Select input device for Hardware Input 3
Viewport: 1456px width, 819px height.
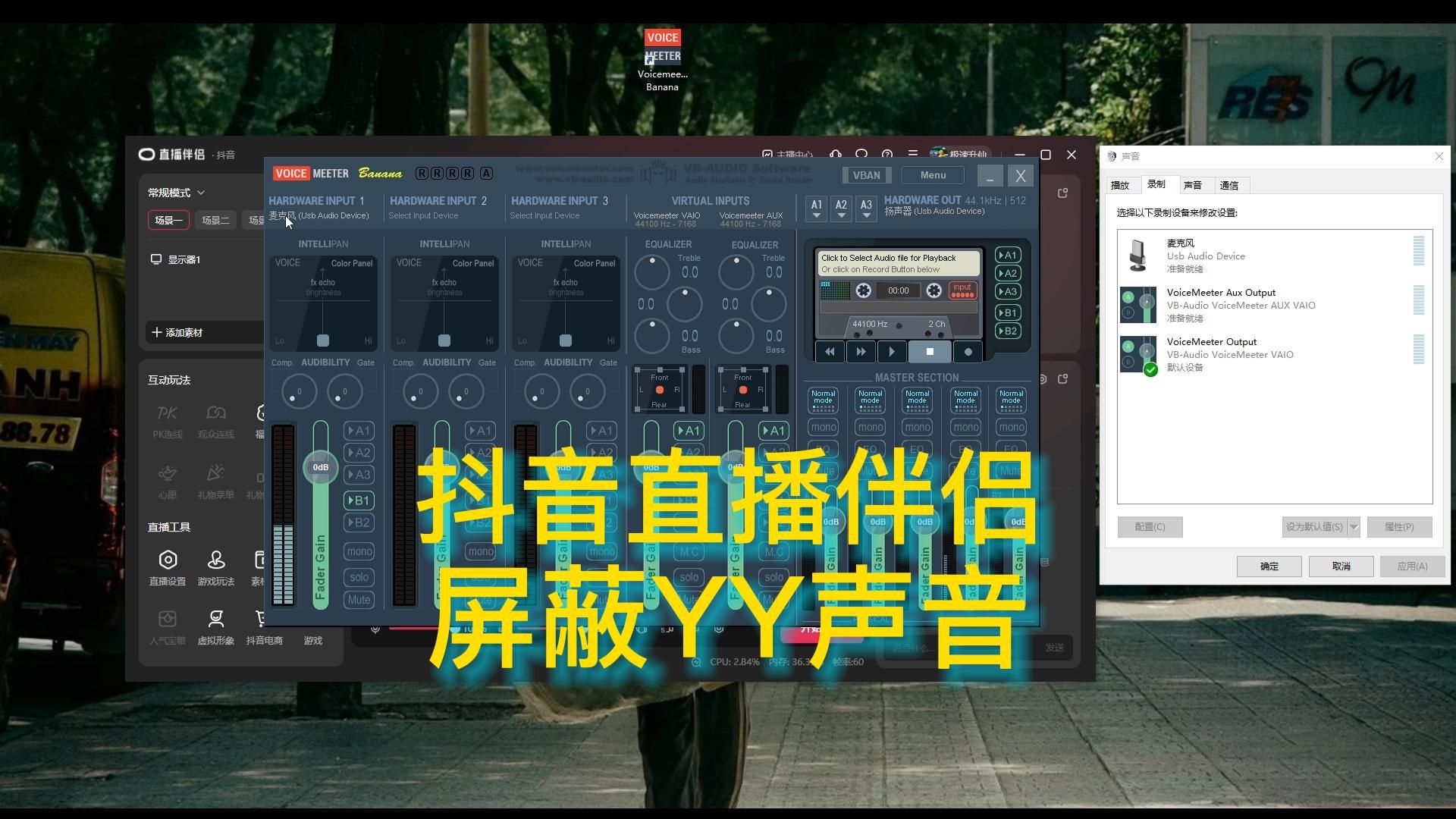coord(544,215)
